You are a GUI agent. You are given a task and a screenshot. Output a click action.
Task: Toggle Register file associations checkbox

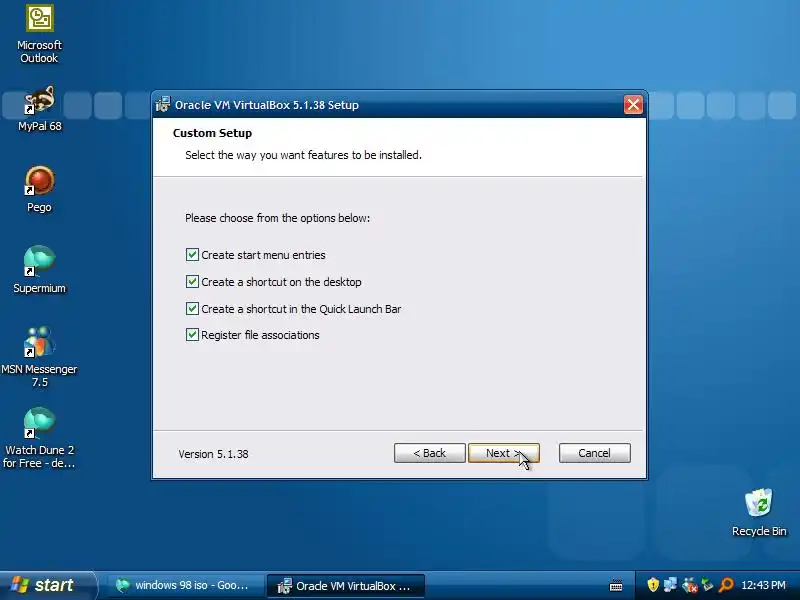[x=192, y=335]
